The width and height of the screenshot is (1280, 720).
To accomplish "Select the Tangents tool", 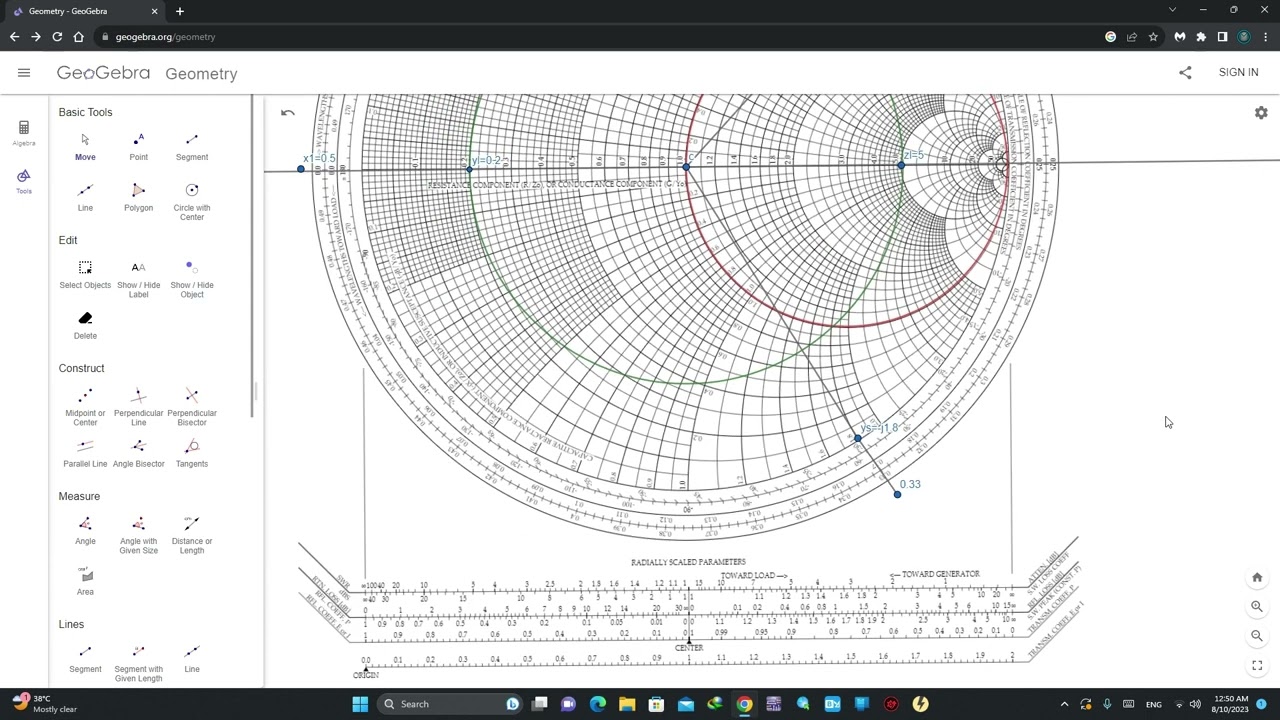I will tap(192, 453).
